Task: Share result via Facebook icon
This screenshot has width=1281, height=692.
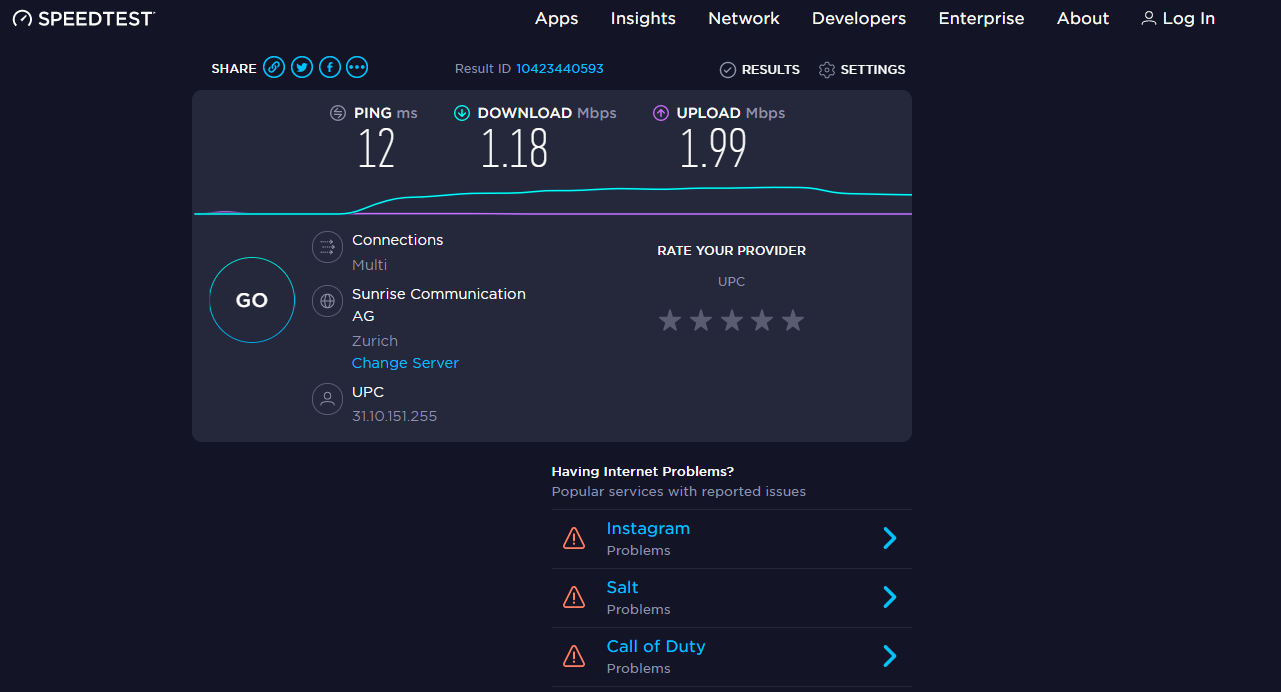Action: point(330,68)
